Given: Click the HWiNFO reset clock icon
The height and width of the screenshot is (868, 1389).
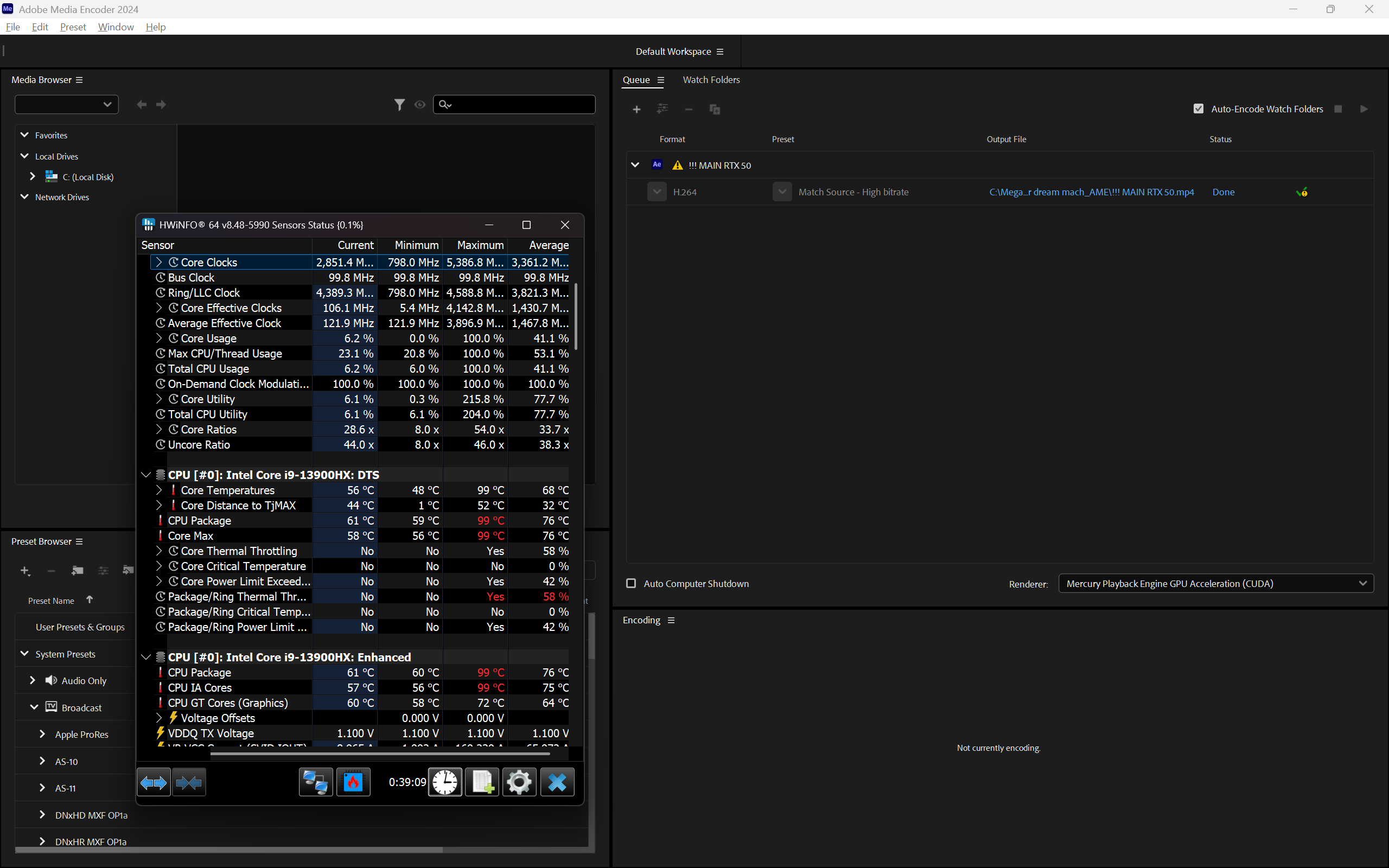Looking at the screenshot, I should [x=445, y=782].
